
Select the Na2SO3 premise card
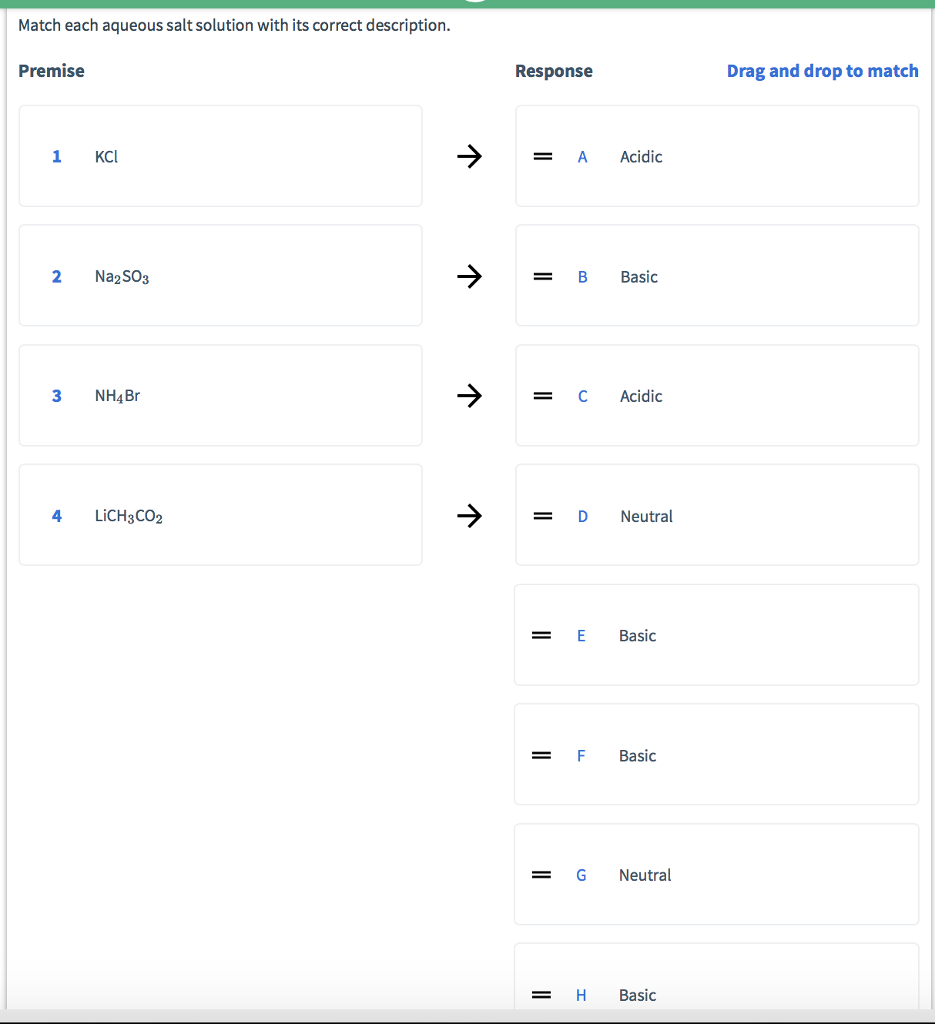220,276
